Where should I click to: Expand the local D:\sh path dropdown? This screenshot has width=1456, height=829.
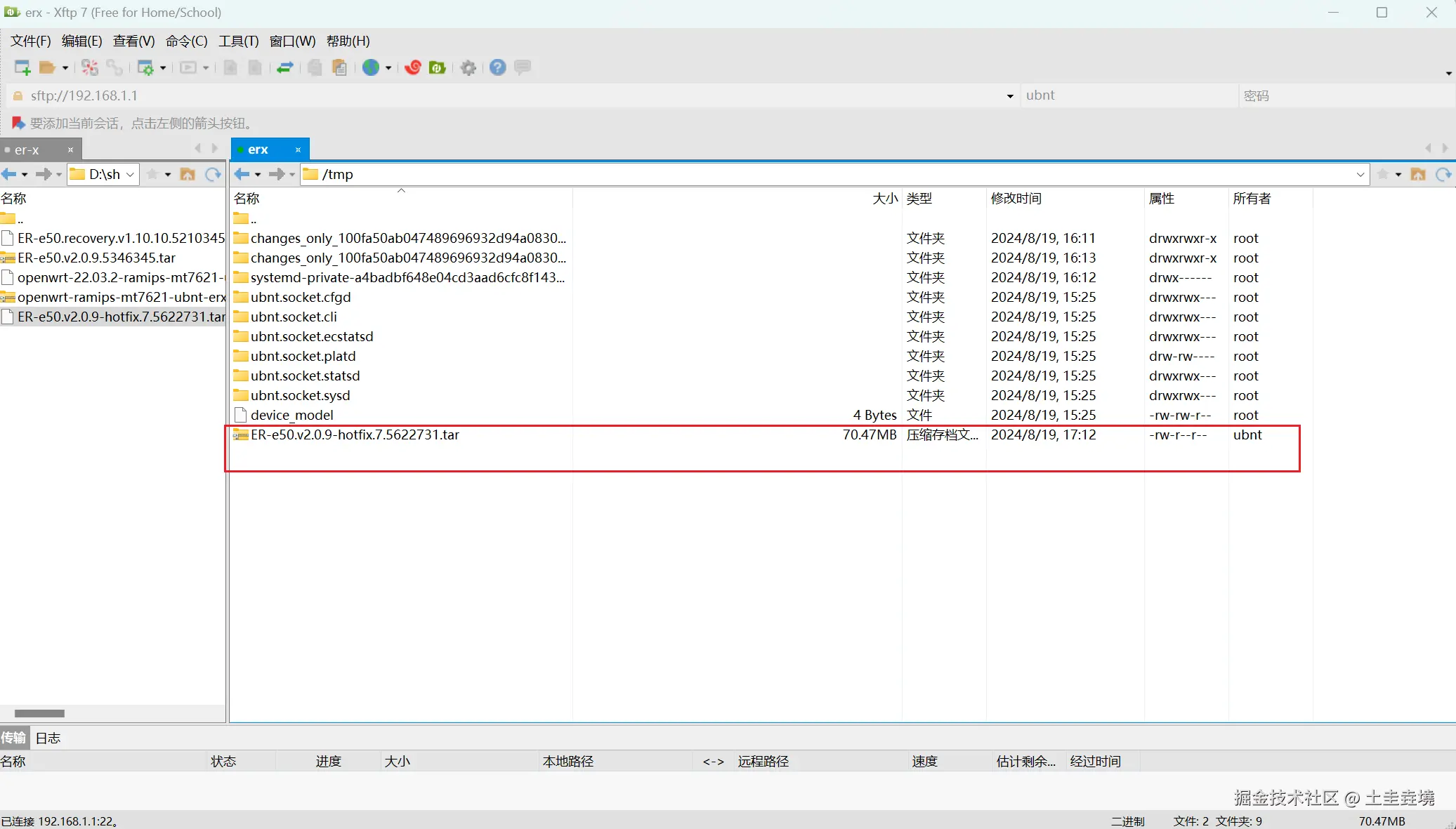[x=130, y=174]
